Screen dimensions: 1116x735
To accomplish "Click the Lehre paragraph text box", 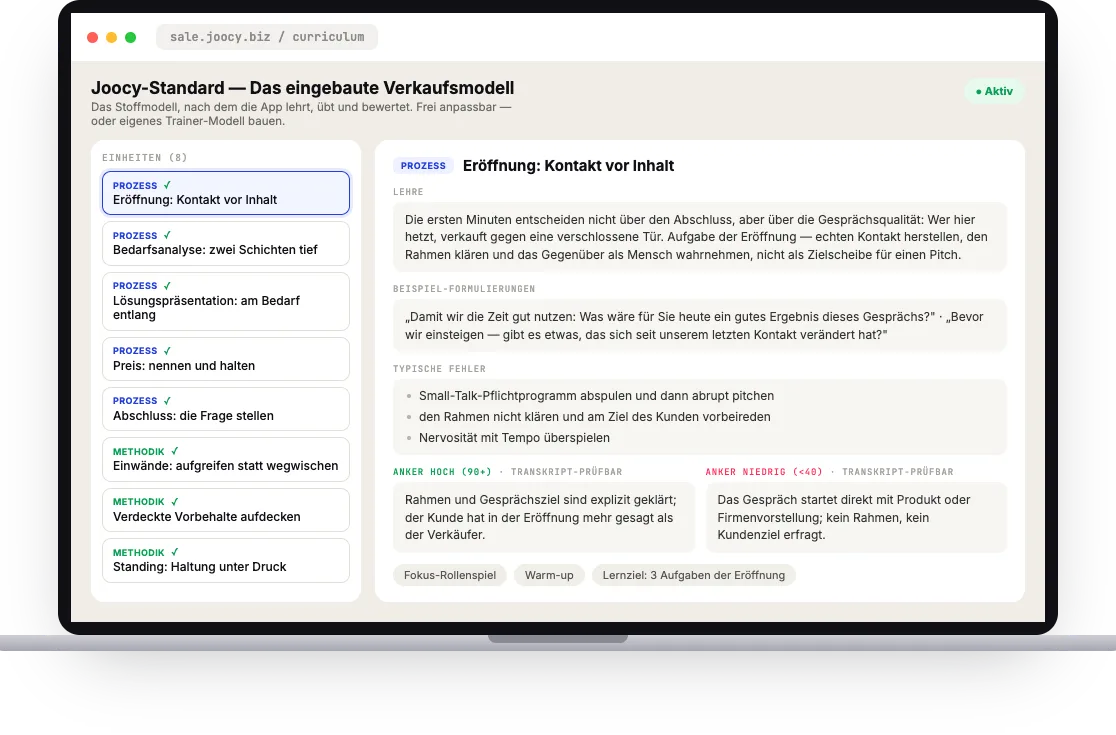I will [x=700, y=237].
